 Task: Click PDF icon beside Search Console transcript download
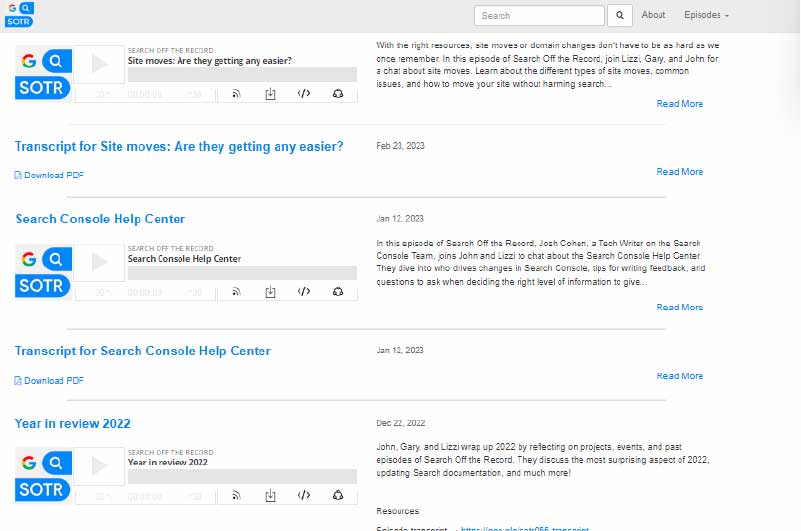[x=18, y=381]
